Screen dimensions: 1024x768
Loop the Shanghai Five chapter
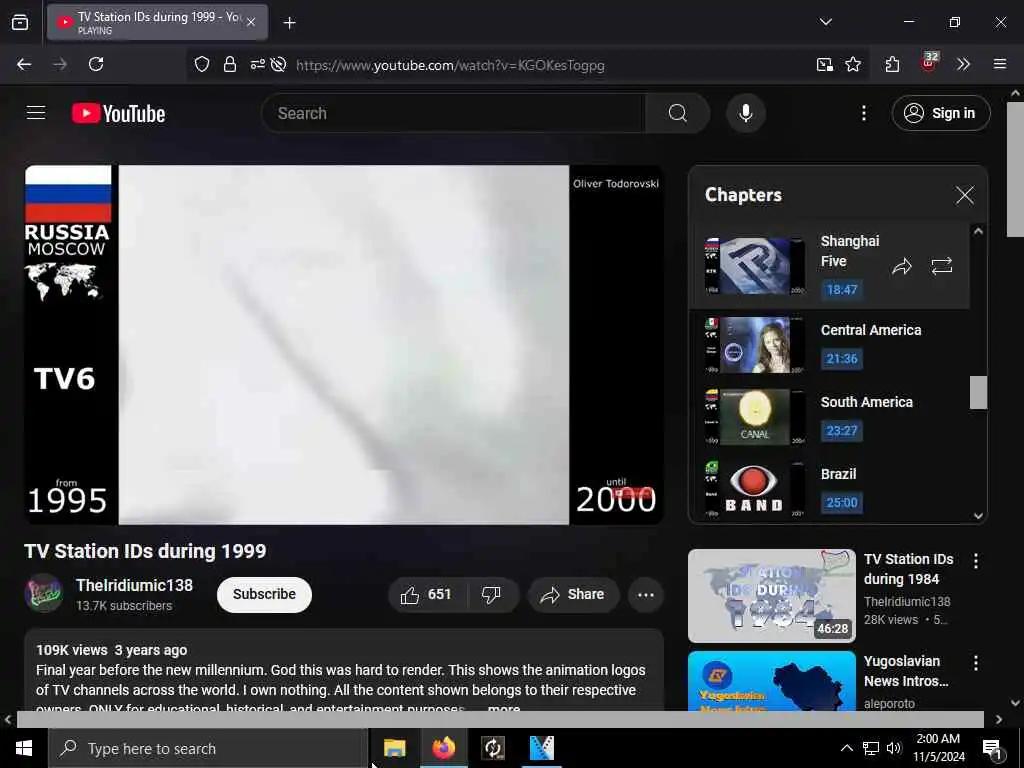pyautogui.click(x=941, y=266)
